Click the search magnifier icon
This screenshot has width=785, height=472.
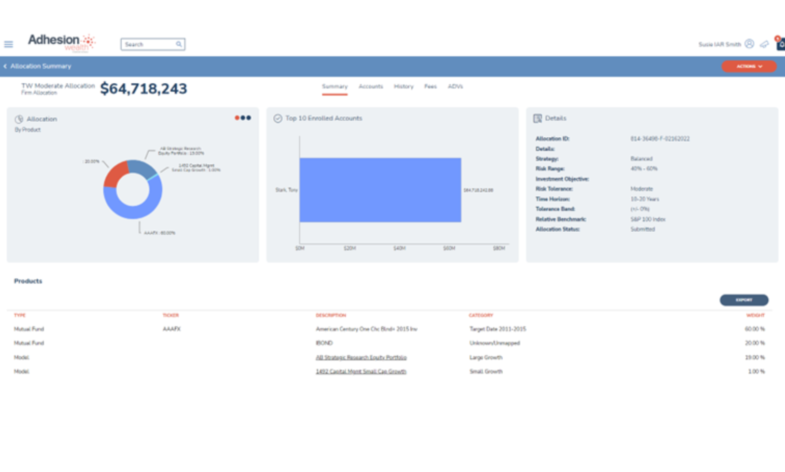(x=179, y=44)
